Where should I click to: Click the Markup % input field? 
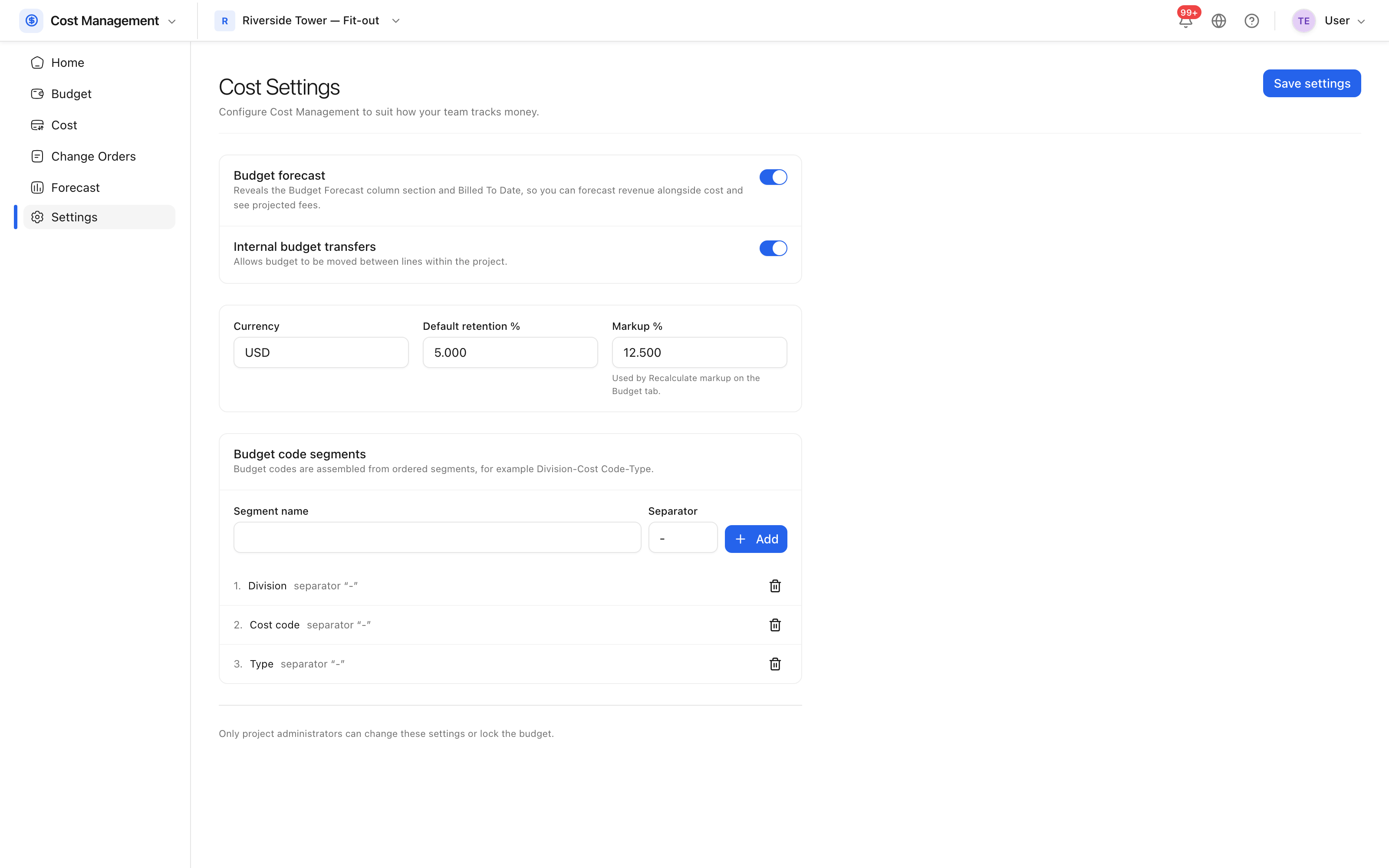[x=699, y=352]
